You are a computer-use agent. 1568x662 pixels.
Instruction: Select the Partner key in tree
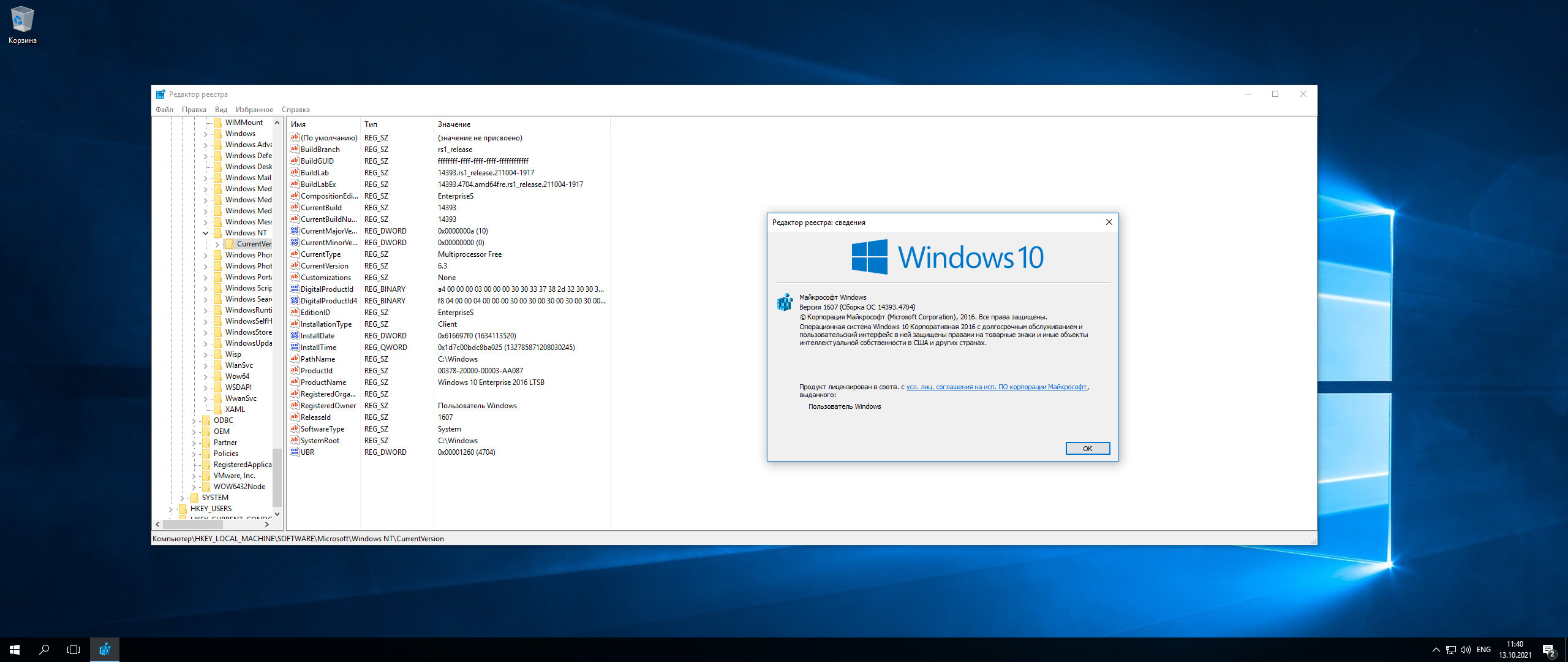[225, 443]
